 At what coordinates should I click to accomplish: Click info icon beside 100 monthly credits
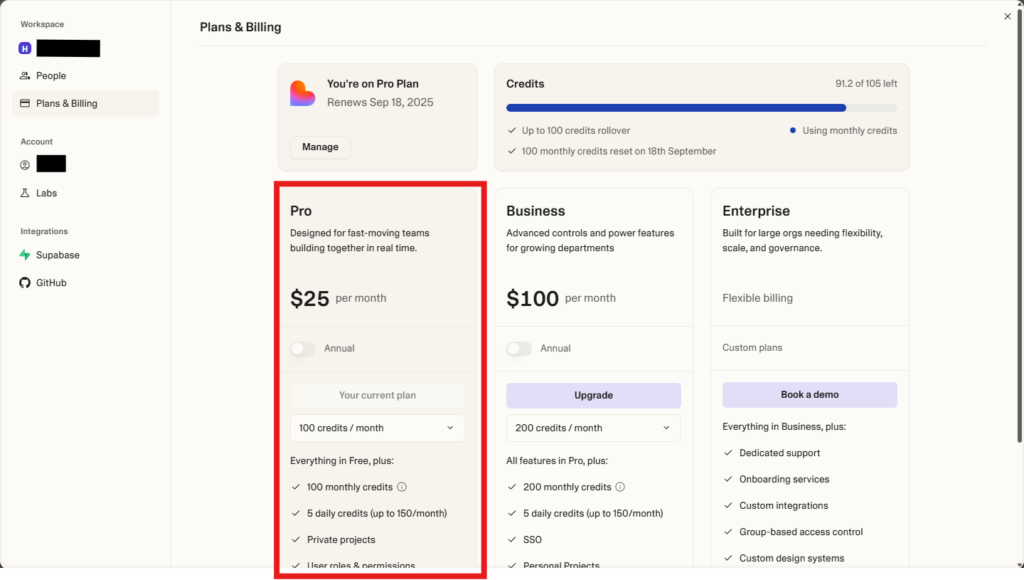click(x=402, y=487)
